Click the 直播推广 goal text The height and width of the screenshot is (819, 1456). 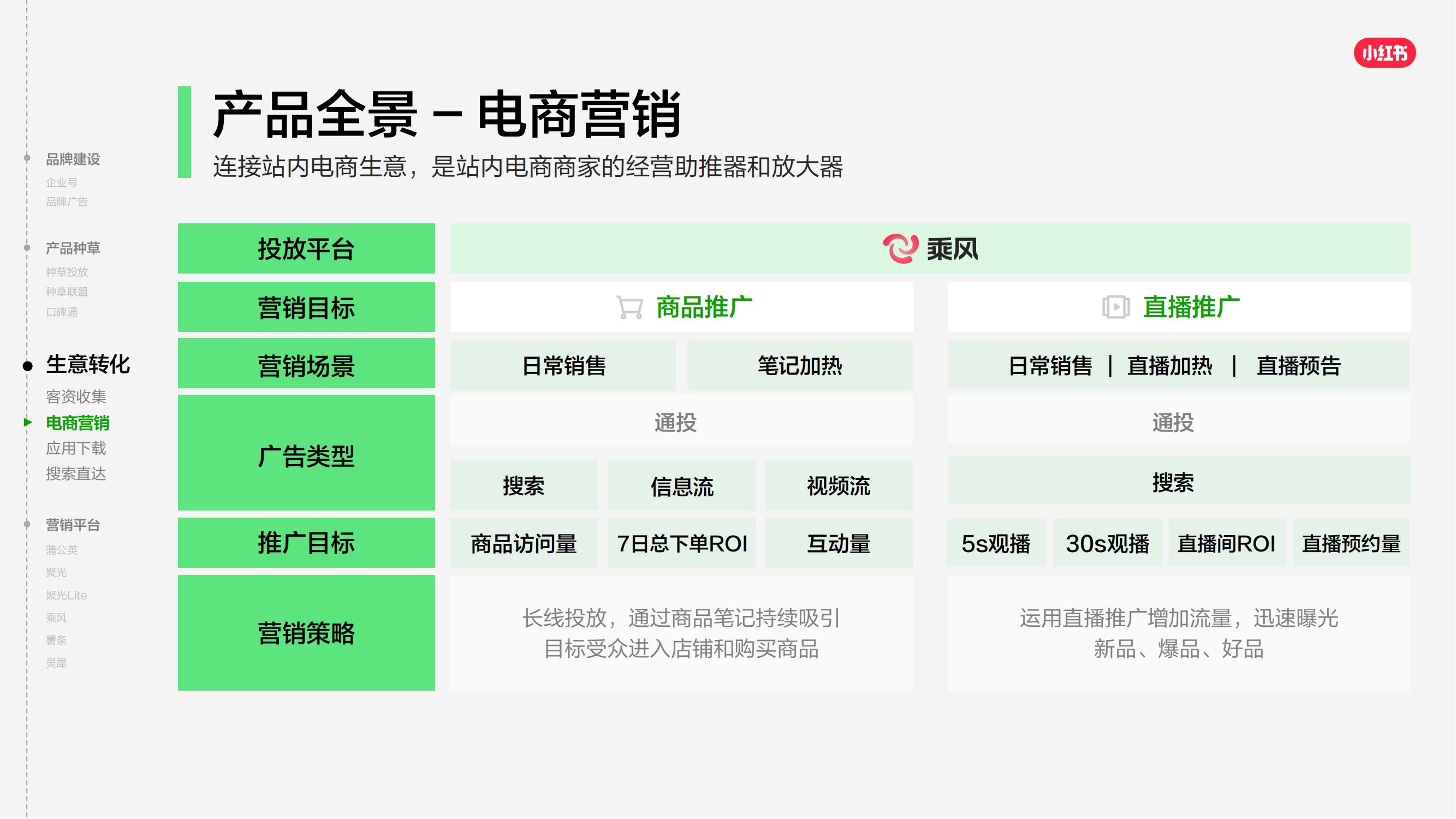pos(1191,307)
